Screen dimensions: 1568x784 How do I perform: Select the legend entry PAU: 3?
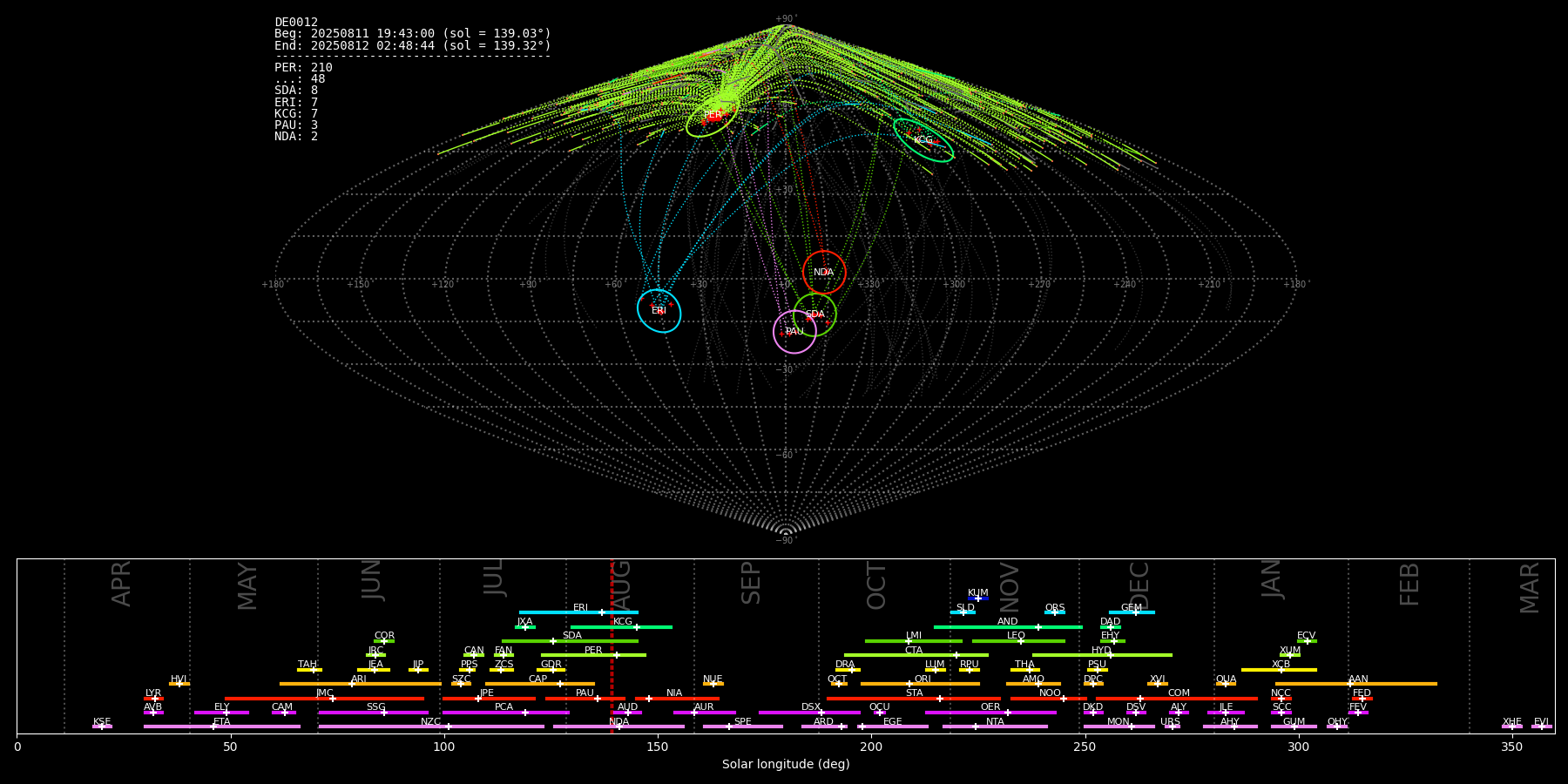[x=296, y=125]
